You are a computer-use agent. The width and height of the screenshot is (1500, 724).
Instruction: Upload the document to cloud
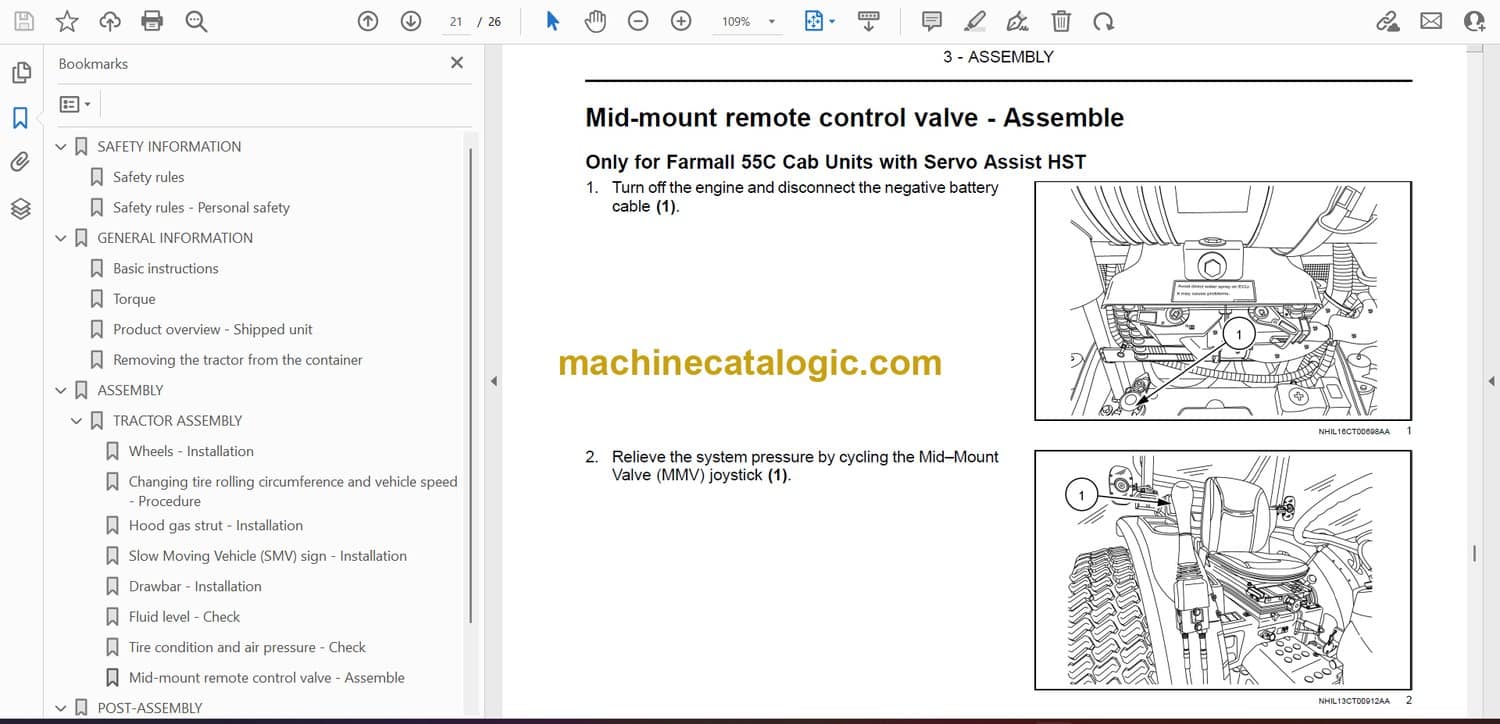tap(110, 21)
